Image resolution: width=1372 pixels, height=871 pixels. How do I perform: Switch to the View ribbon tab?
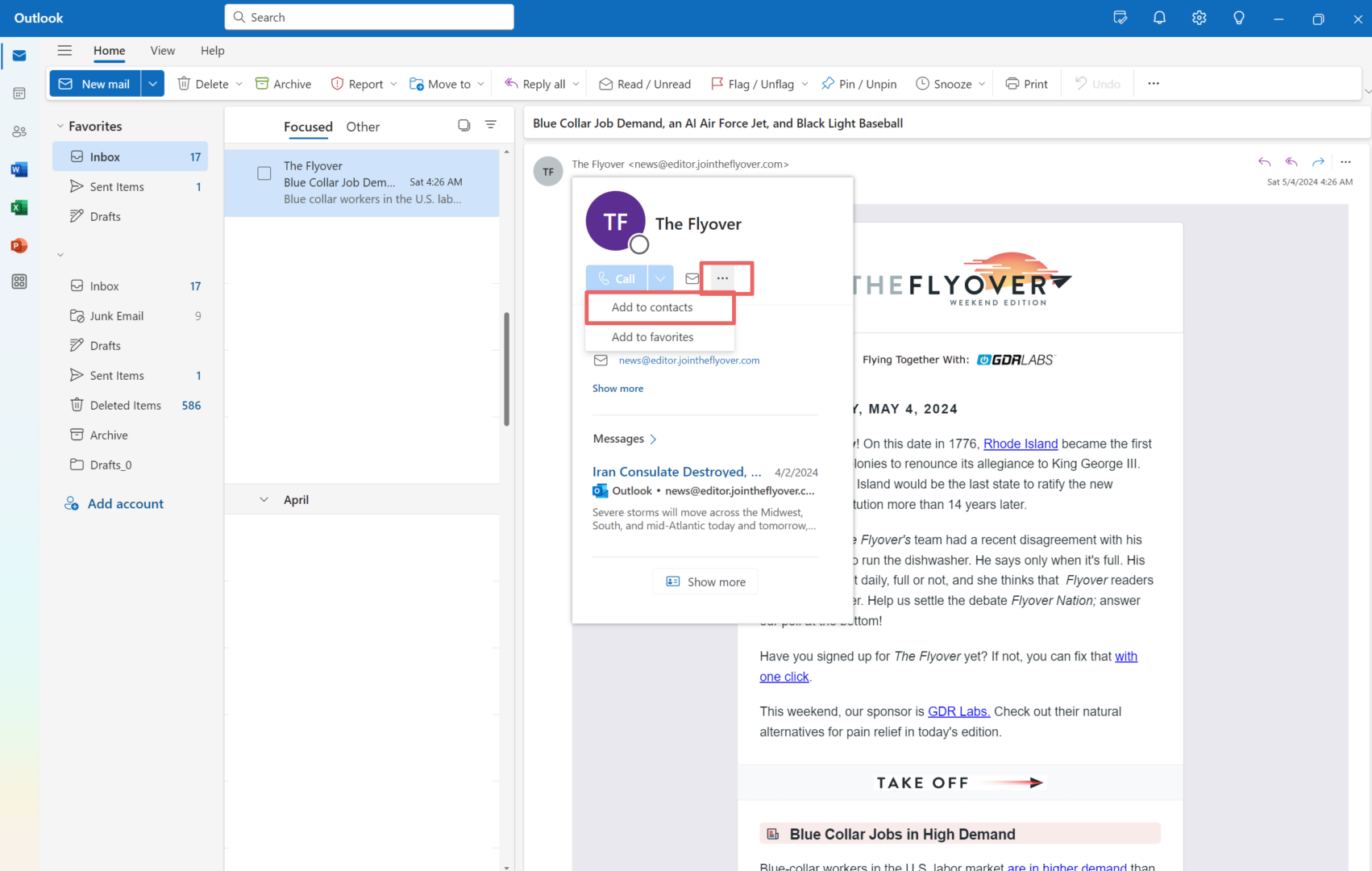pyautogui.click(x=162, y=51)
